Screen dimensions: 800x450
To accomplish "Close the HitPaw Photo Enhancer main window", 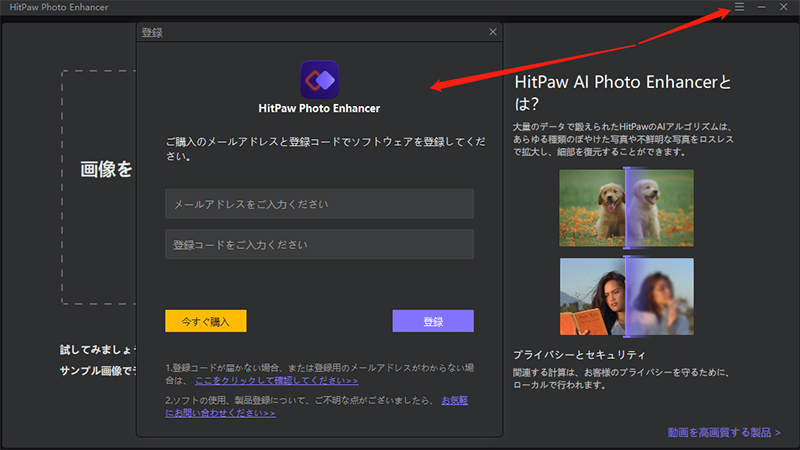I will (x=784, y=7).
